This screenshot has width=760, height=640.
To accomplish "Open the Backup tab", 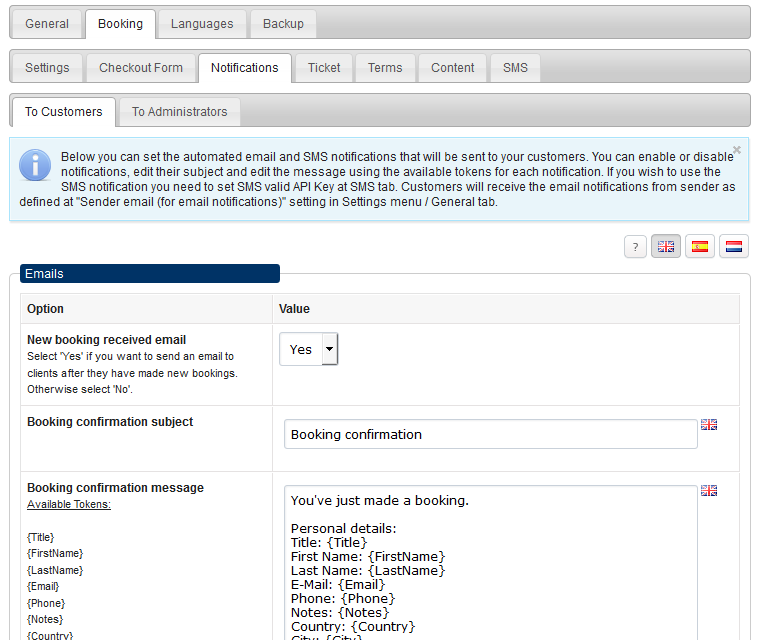I will coord(283,24).
